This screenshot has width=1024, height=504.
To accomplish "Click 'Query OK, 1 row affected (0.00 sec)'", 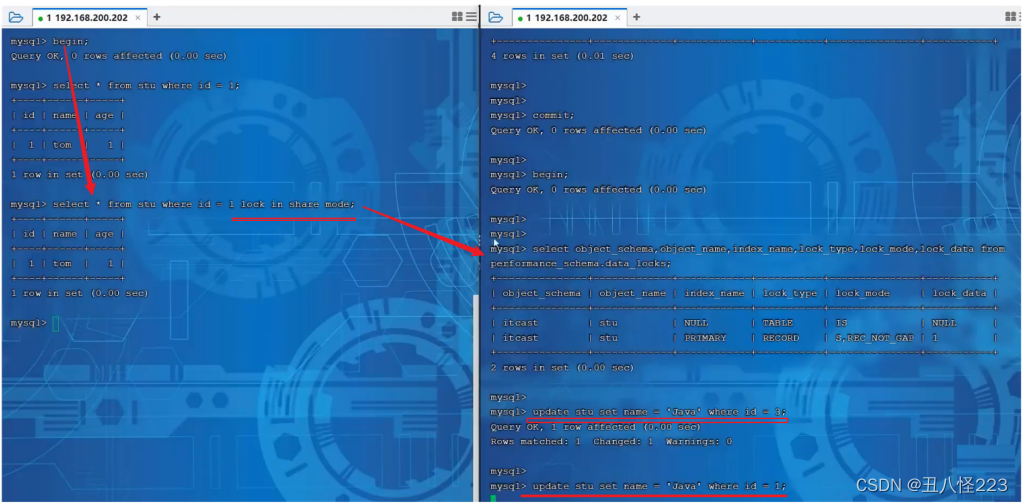I will tap(596, 427).
